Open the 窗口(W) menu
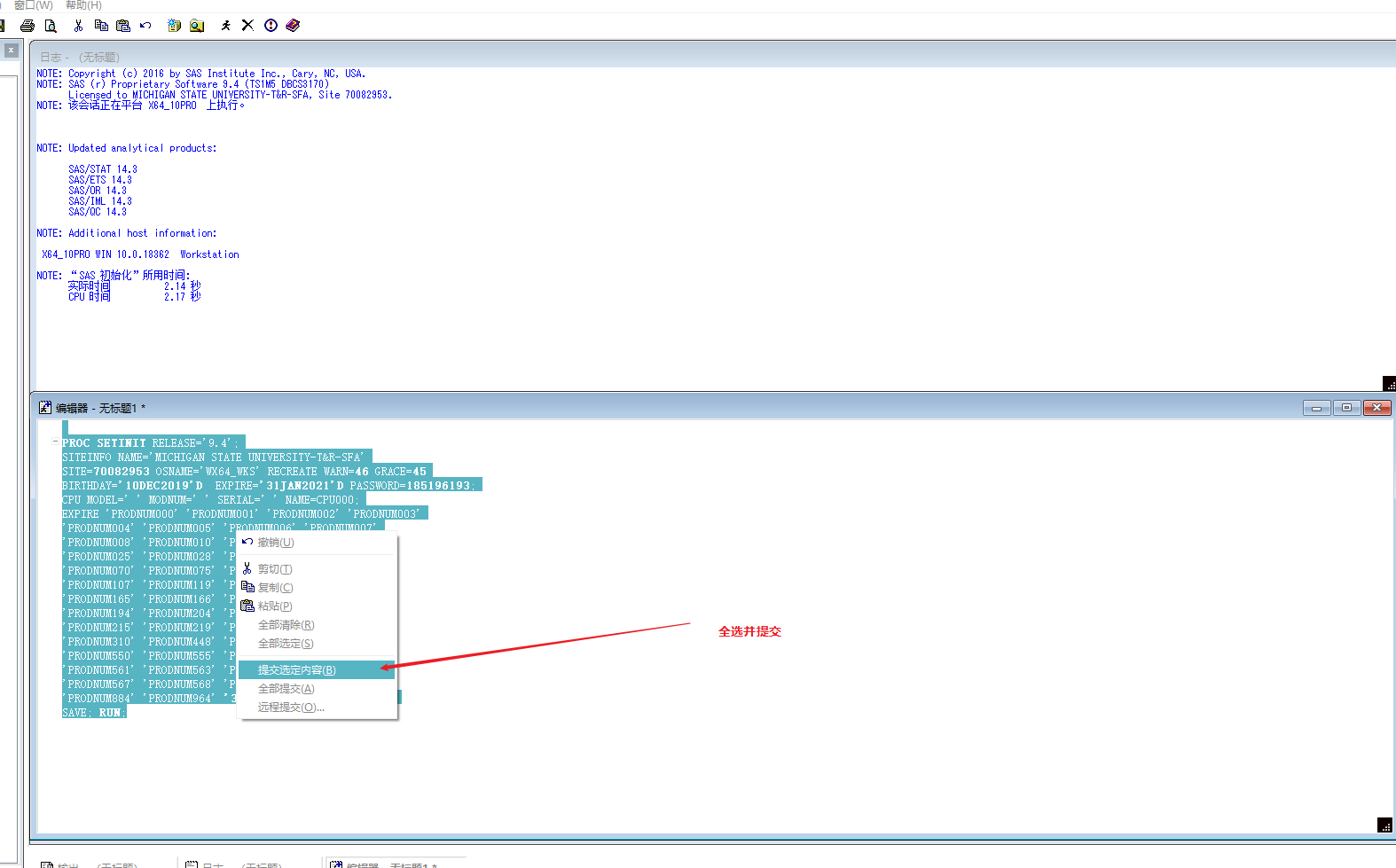Screen dimensions: 1396x868 point(34,5)
